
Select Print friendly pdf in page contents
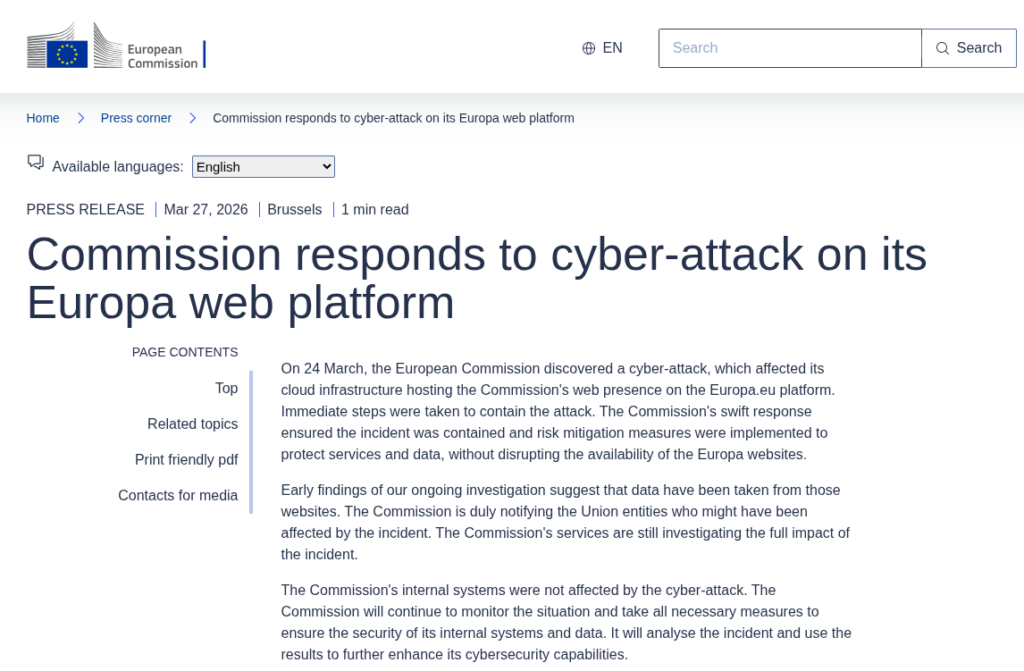(186, 460)
